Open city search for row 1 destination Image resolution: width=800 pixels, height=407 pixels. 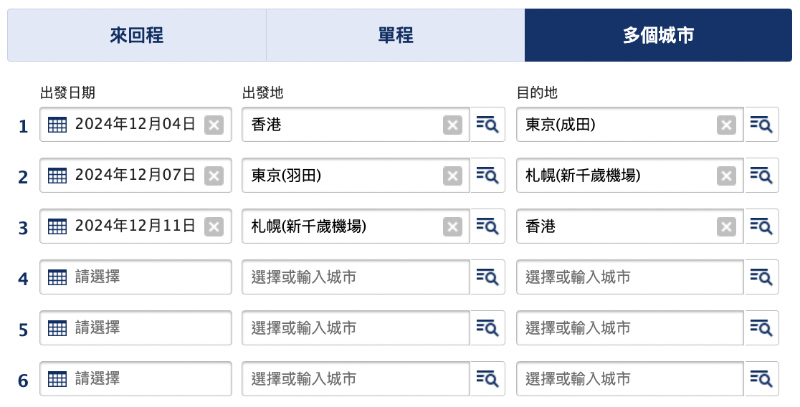[761, 124]
